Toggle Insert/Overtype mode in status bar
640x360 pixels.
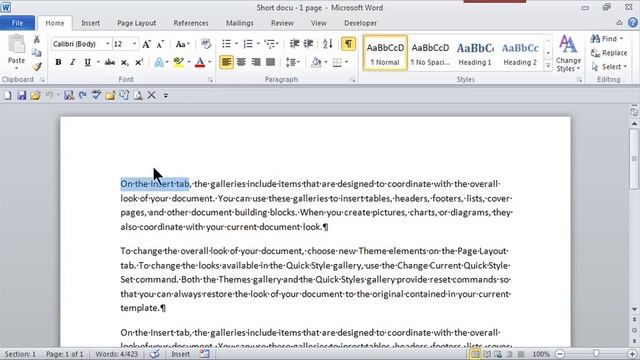[180, 354]
